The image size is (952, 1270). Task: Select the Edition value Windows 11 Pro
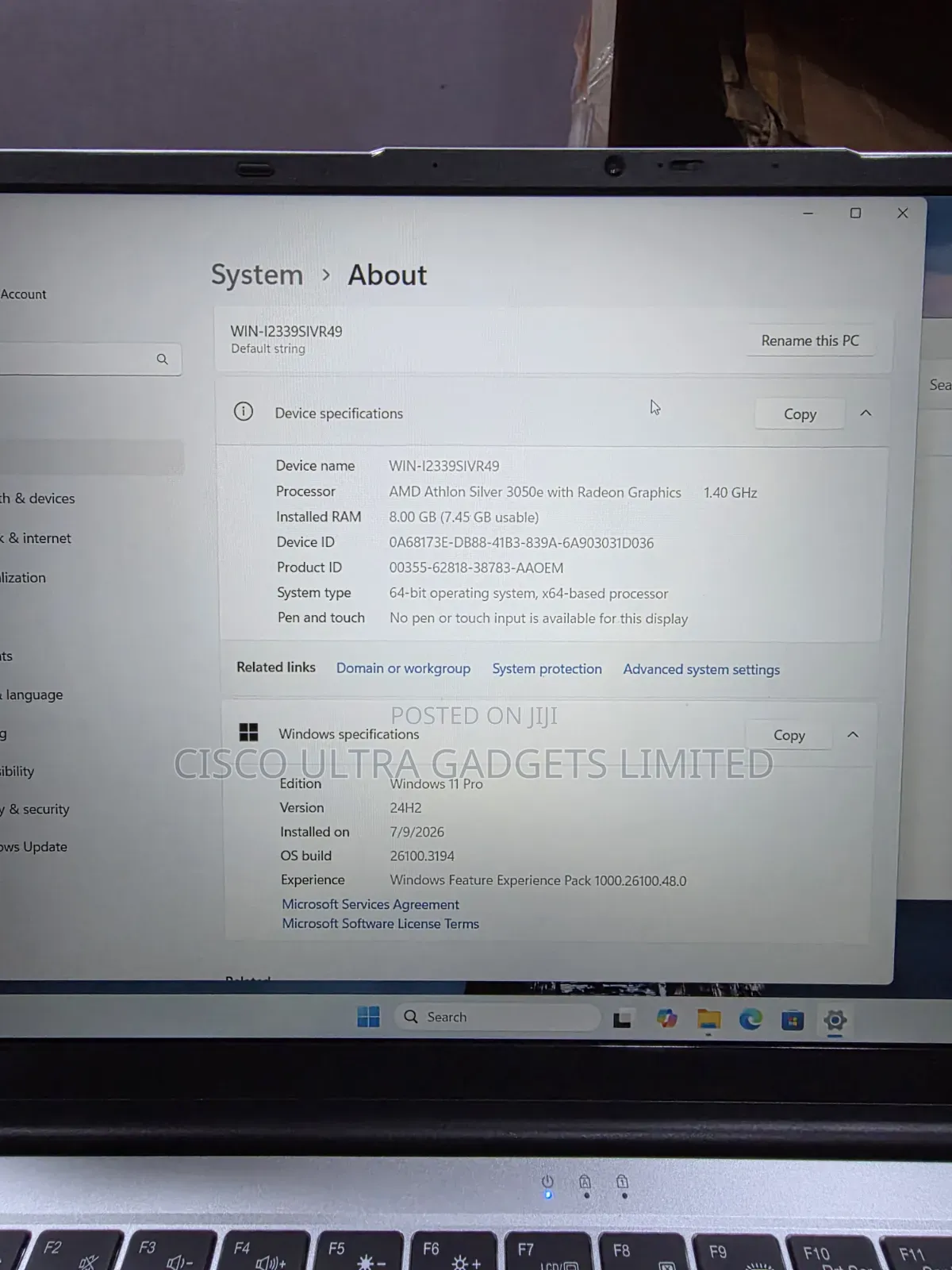(x=436, y=783)
